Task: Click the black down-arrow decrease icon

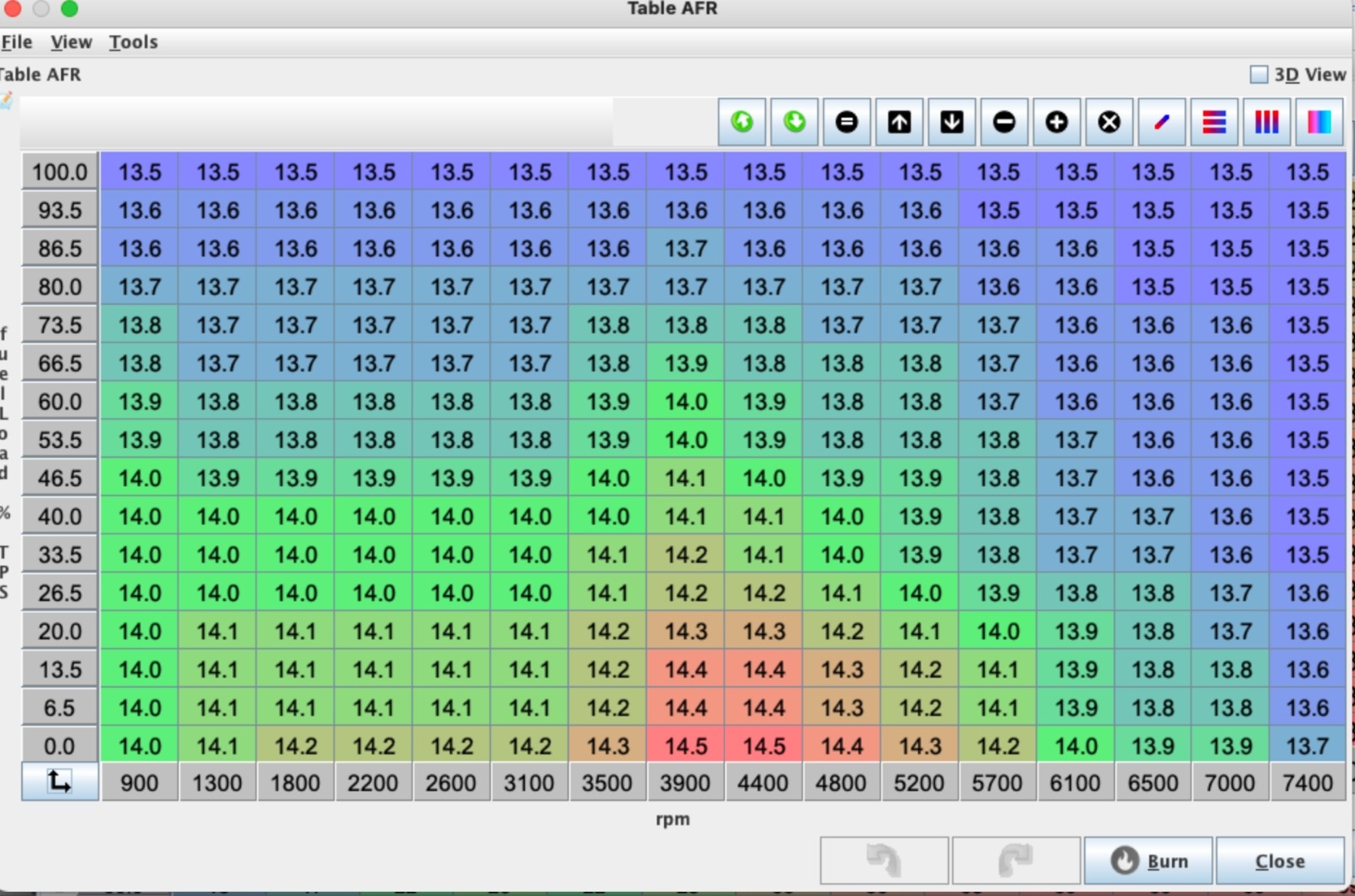Action: (x=952, y=122)
